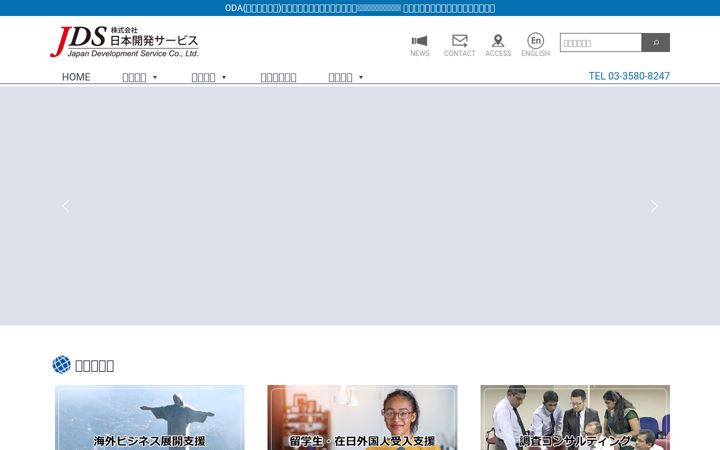Click the JDS company logo
Viewport: 720px width, 450px height.
[x=124, y=42]
